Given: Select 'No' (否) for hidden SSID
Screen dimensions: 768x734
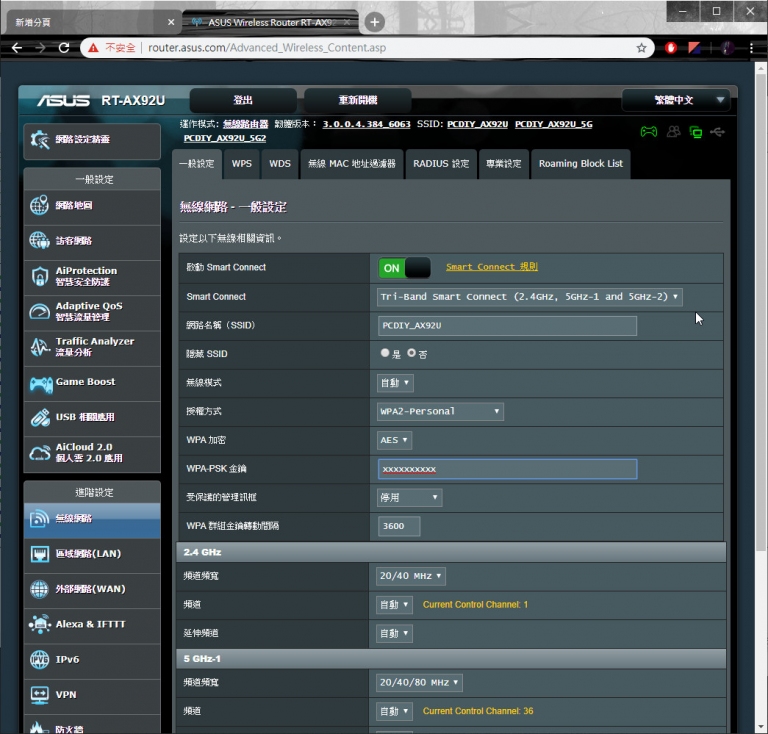Looking at the screenshot, I should (411, 353).
